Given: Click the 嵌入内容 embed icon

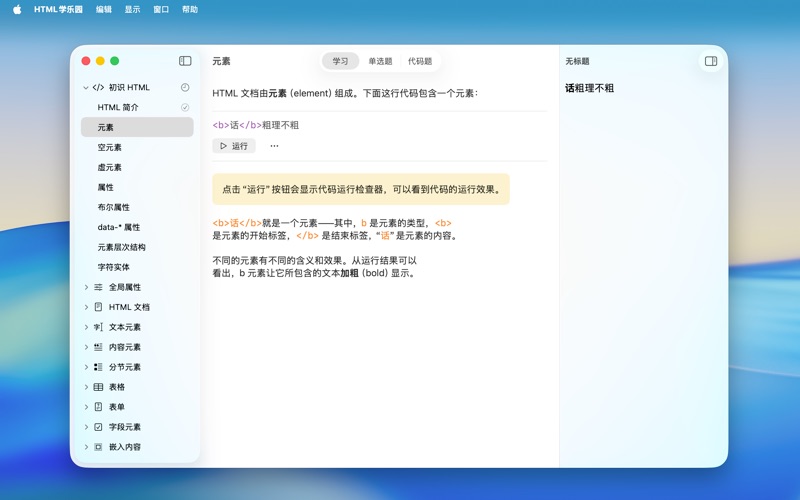Looking at the screenshot, I should [98, 447].
